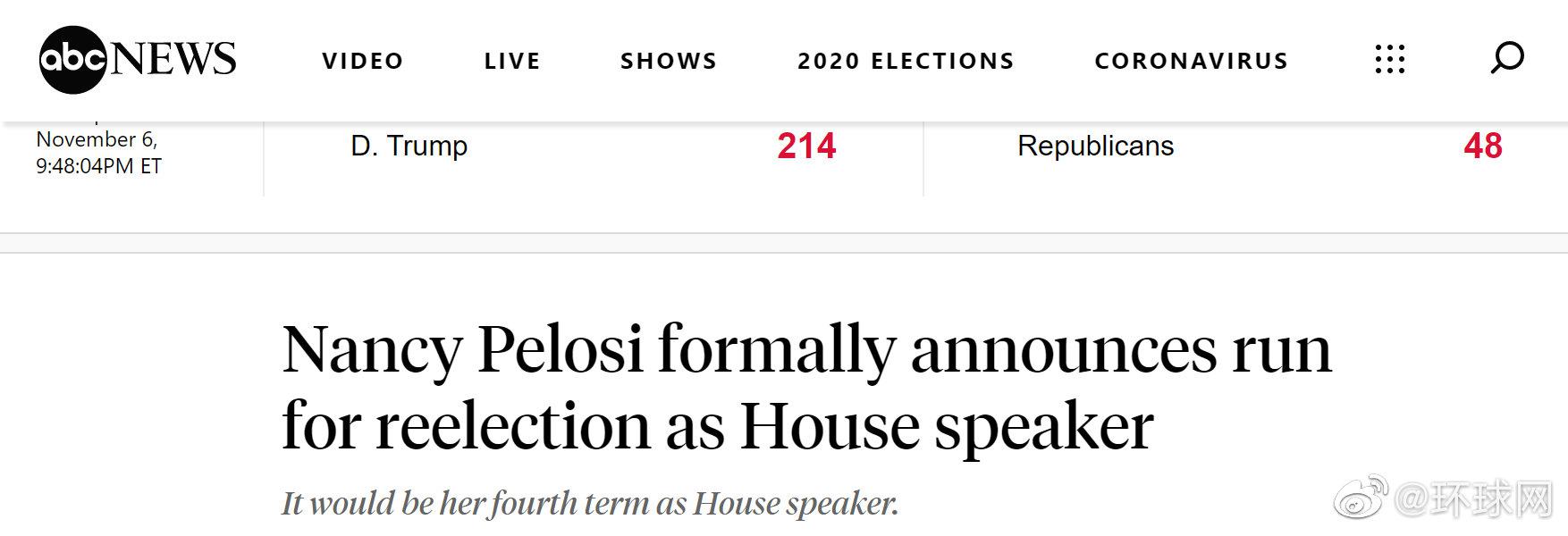Click the NEWS wordmark beside the logo
Image resolution: width=1568 pixels, height=536 pixels.
point(174,60)
